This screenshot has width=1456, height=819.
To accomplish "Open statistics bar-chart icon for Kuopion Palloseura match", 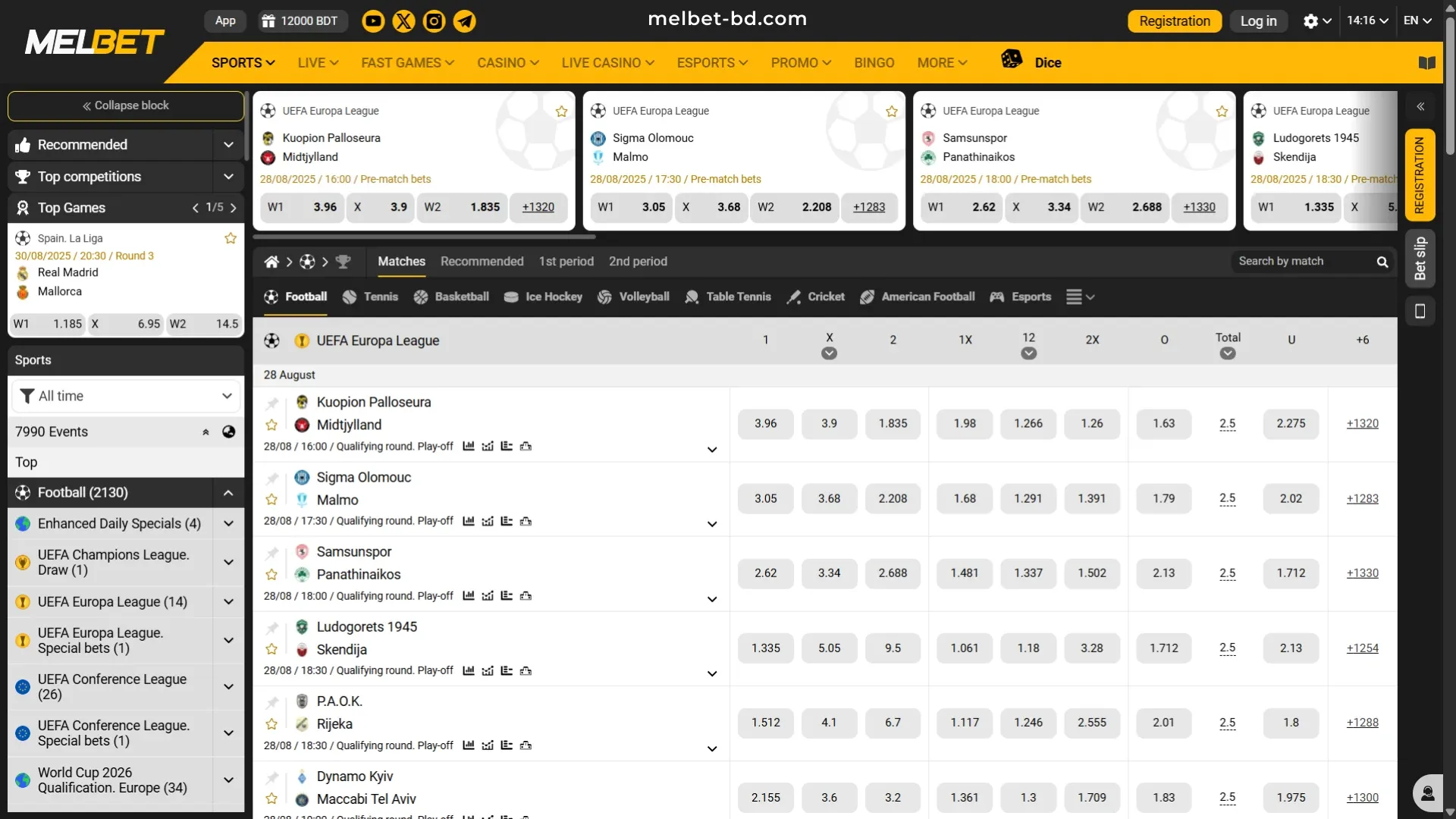I will point(469,447).
